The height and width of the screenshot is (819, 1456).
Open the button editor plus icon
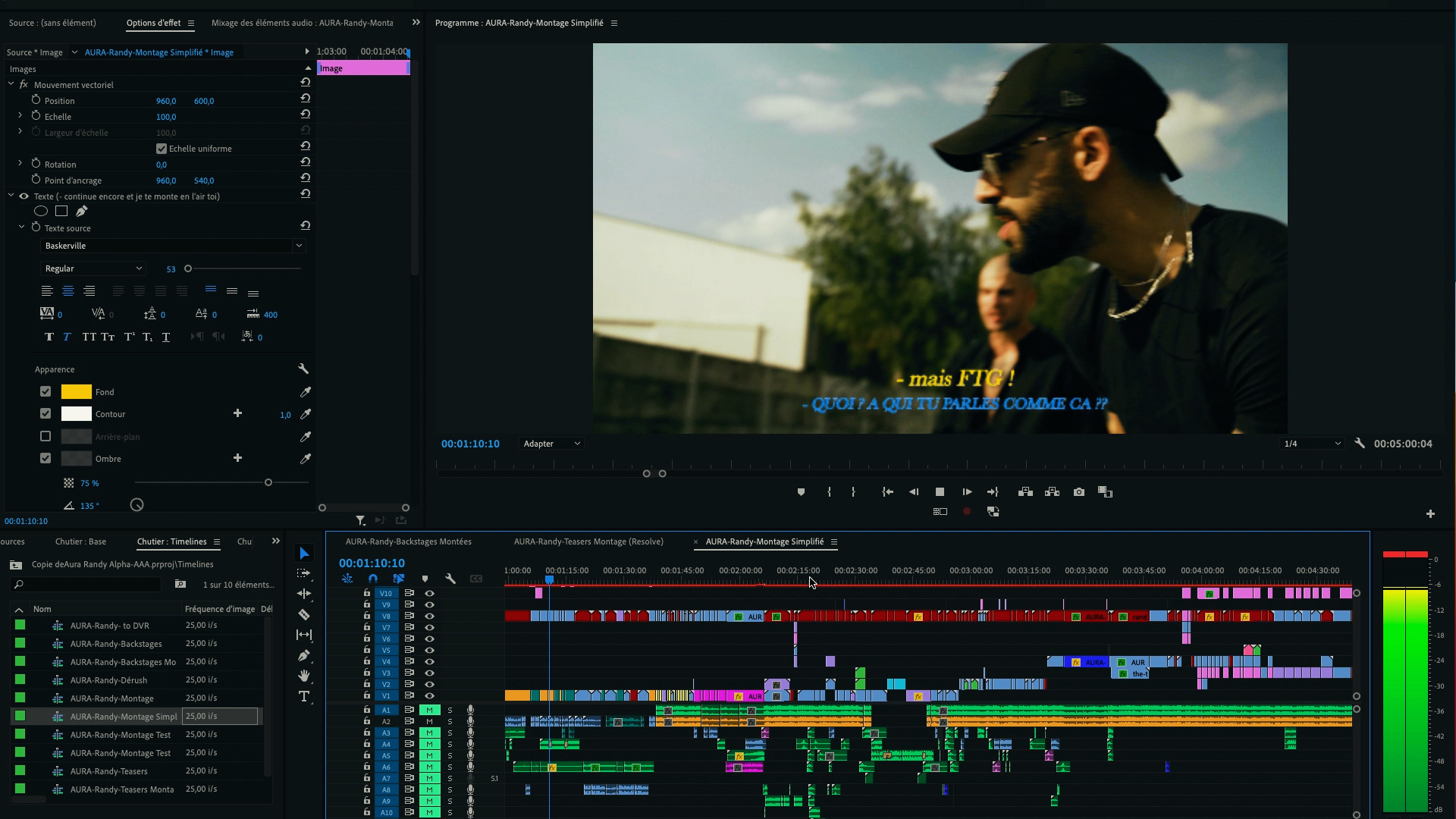click(x=1430, y=514)
